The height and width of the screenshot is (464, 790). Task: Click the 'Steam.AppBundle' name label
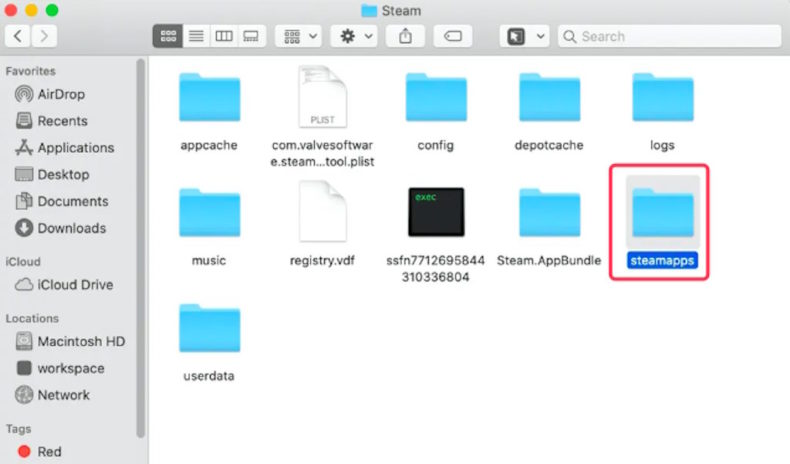coord(549,260)
